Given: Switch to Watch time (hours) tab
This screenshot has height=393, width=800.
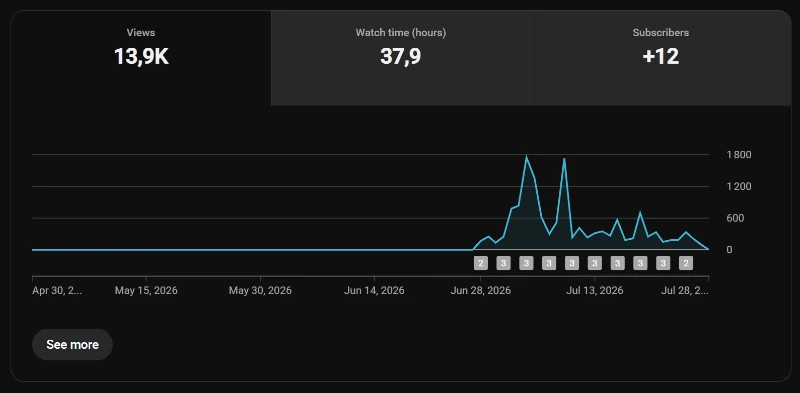Looking at the screenshot, I should tap(401, 58).
